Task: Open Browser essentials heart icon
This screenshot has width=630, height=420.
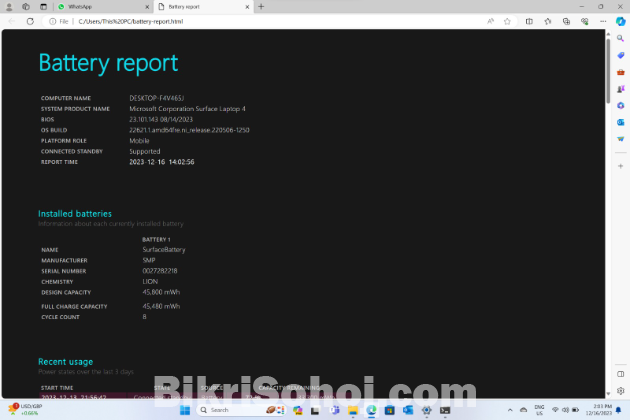Action: click(585, 21)
